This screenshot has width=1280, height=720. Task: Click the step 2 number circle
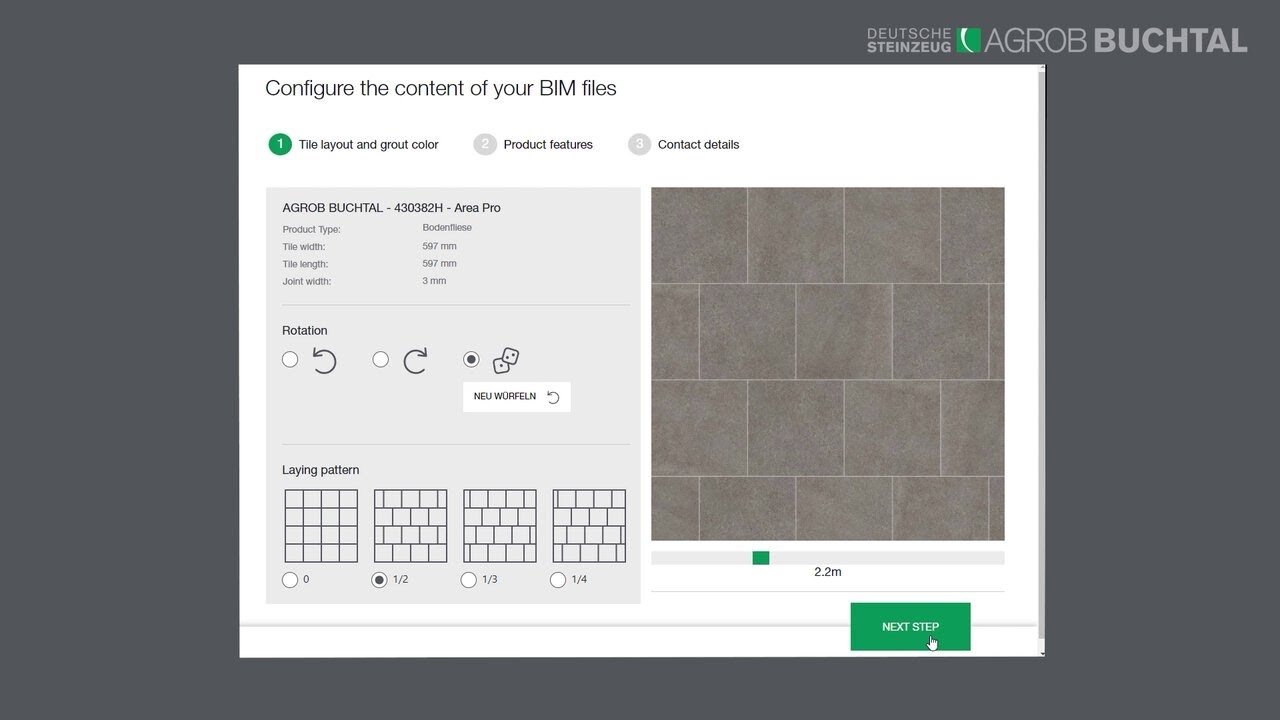coord(485,144)
